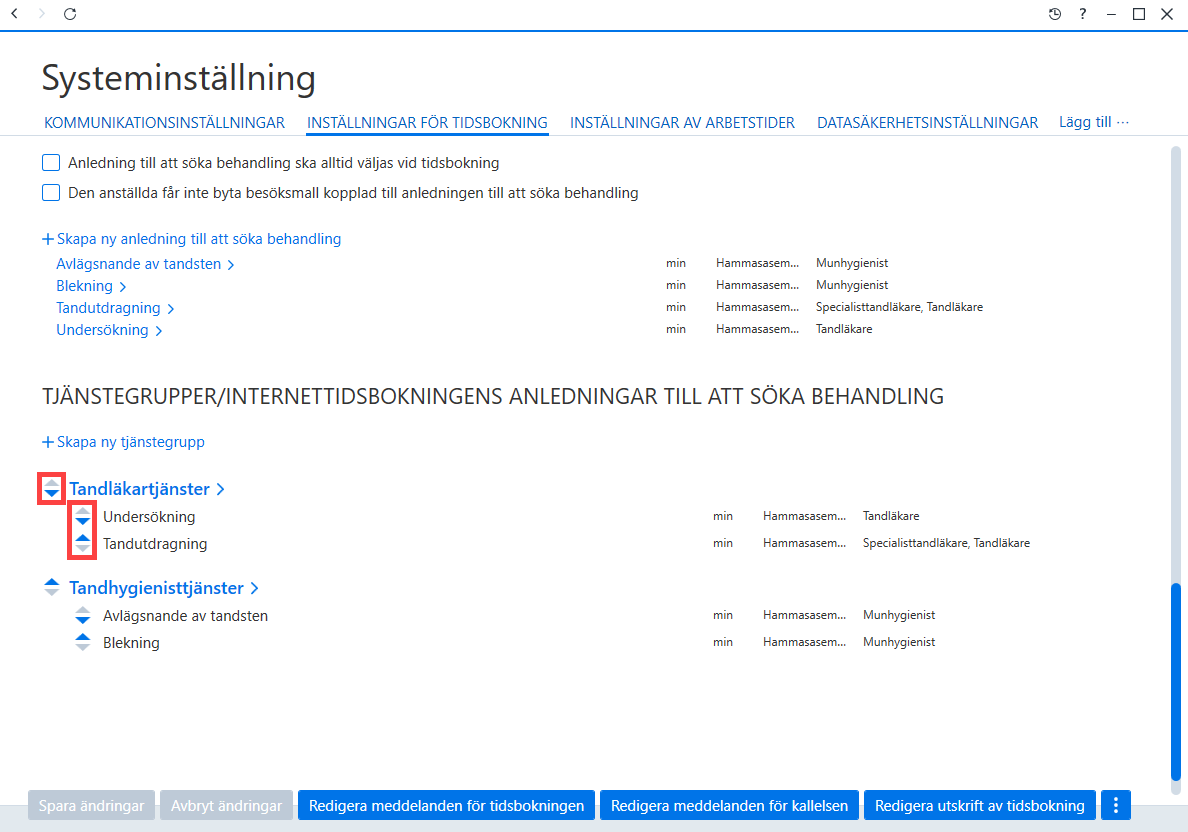
Task: Open 'Undersökning' reason link
Action: [102, 330]
